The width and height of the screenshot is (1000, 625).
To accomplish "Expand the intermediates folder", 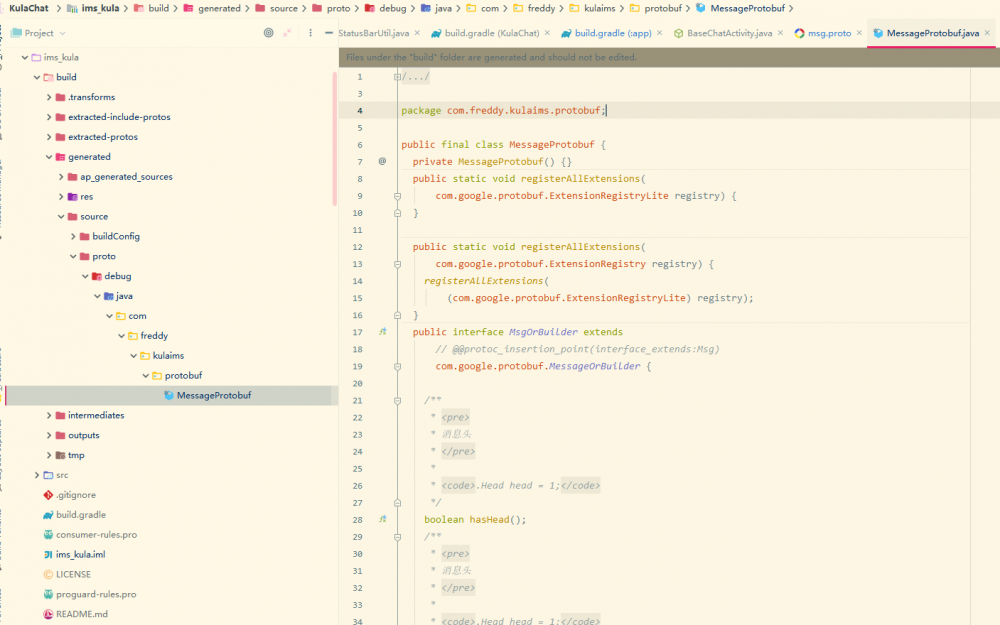I will click(x=49, y=415).
